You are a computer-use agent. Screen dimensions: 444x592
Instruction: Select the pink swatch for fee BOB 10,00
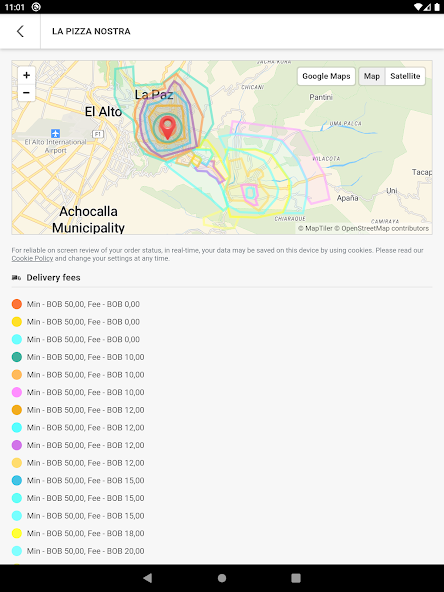(x=17, y=392)
